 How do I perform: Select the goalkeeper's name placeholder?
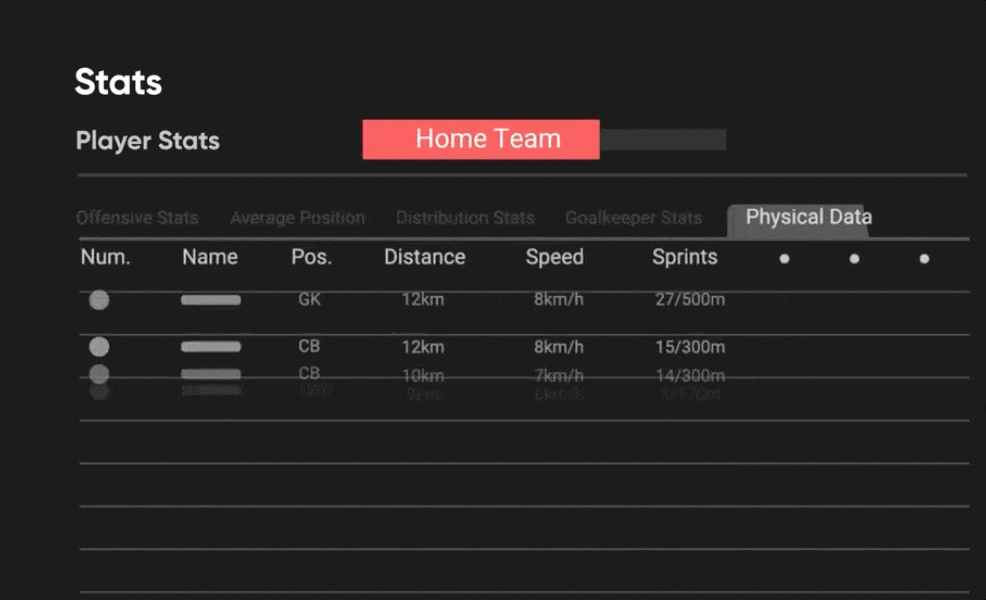tap(210, 300)
